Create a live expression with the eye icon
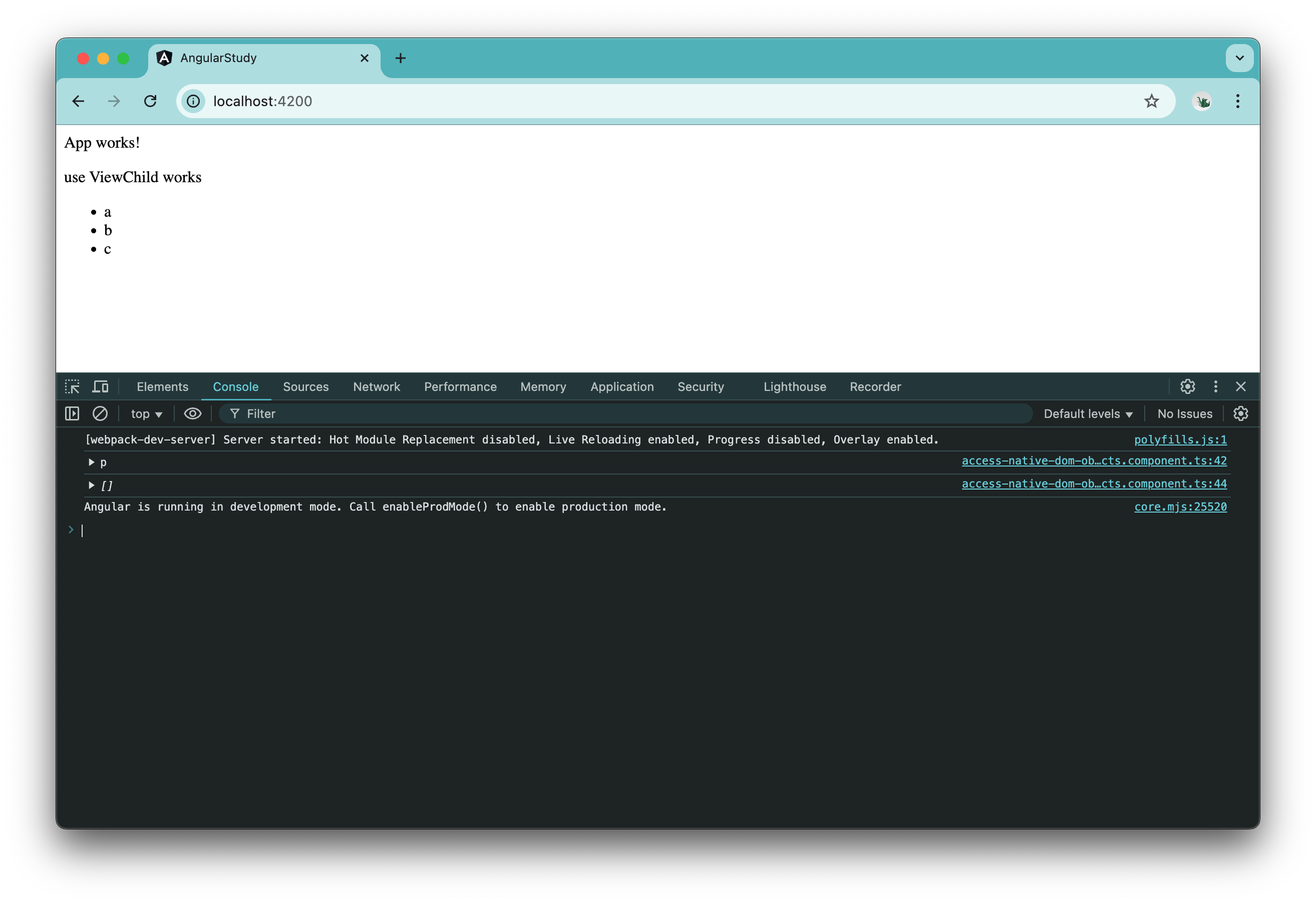 [x=192, y=413]
